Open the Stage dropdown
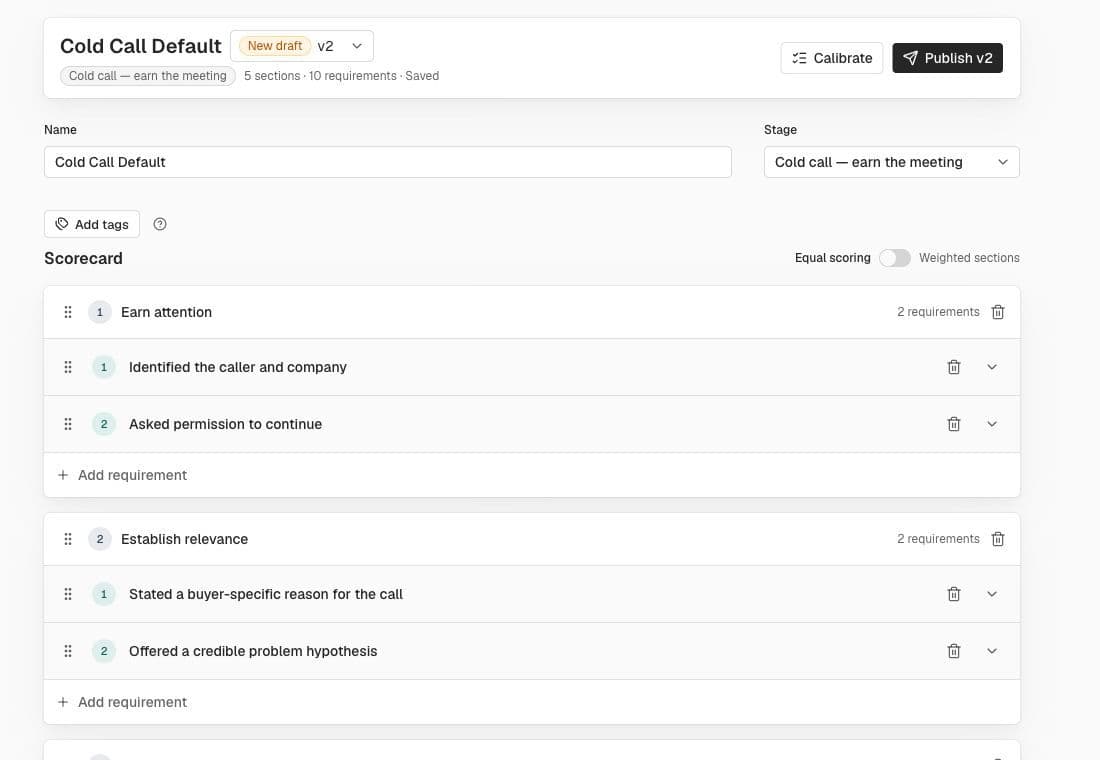Viewport: 1100px width, 760px height. click(x=891, y=162)
